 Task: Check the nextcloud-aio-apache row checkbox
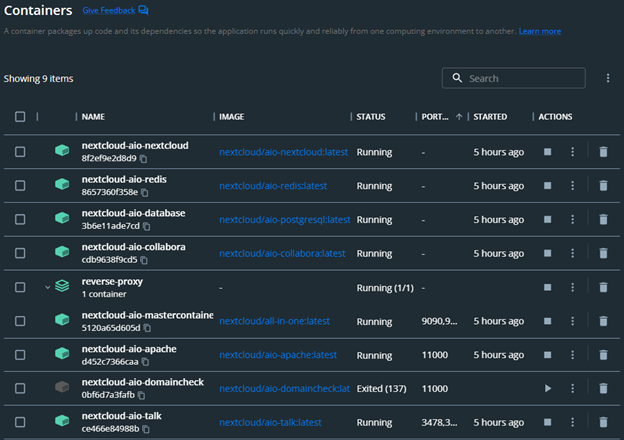[x=20, y=354]
